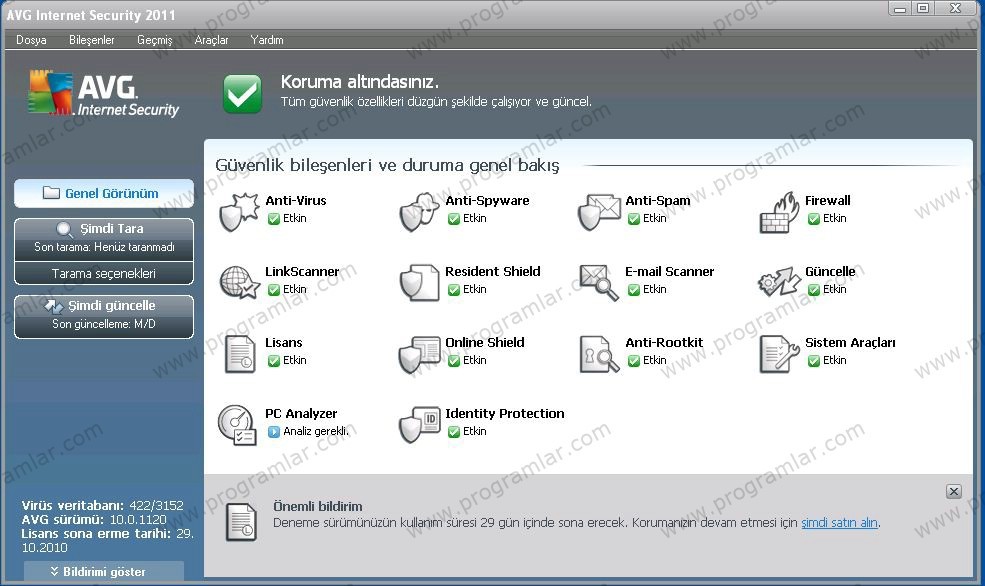Select the Genel Görünüm sidebar tab
Screen dimensions: 985x586
104,193
